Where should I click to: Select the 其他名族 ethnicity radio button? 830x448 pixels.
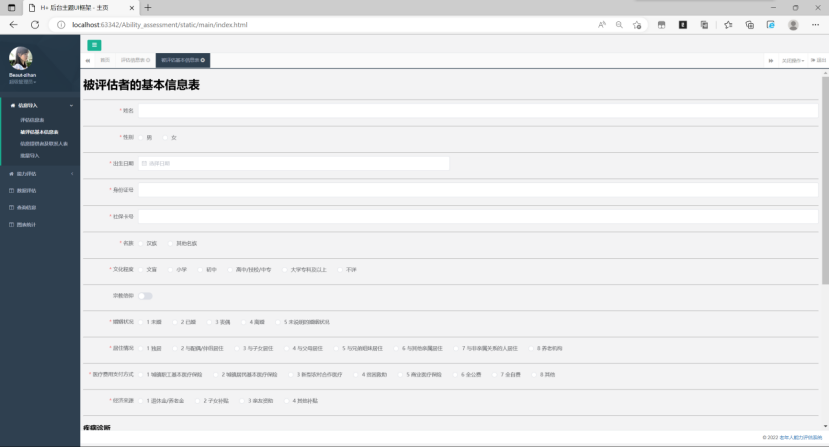[171, 244]
